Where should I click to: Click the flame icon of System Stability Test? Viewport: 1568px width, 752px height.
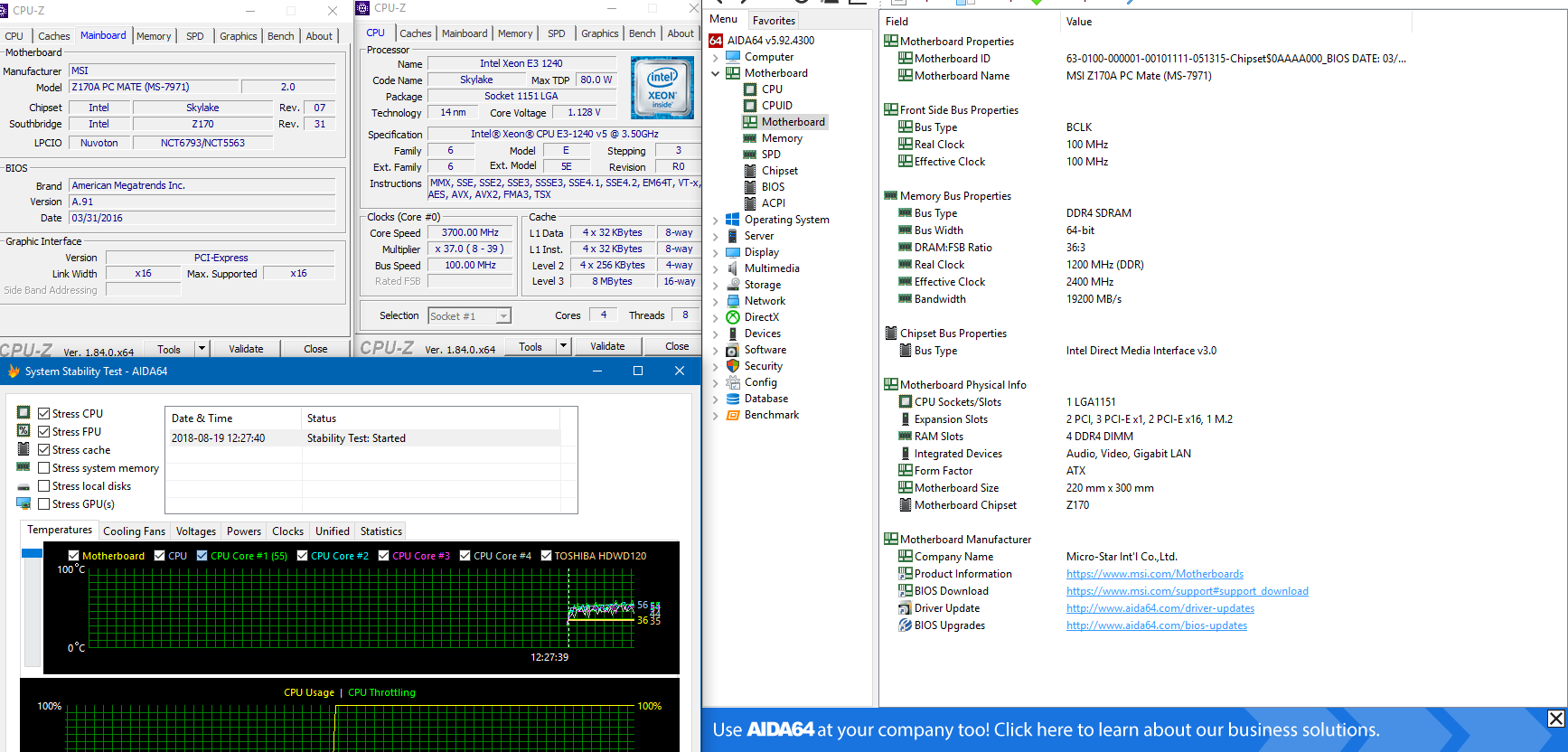(14, 371)
